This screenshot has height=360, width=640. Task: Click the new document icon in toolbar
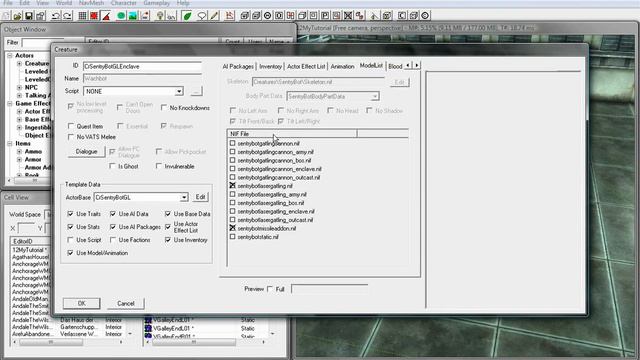(6, 16)
